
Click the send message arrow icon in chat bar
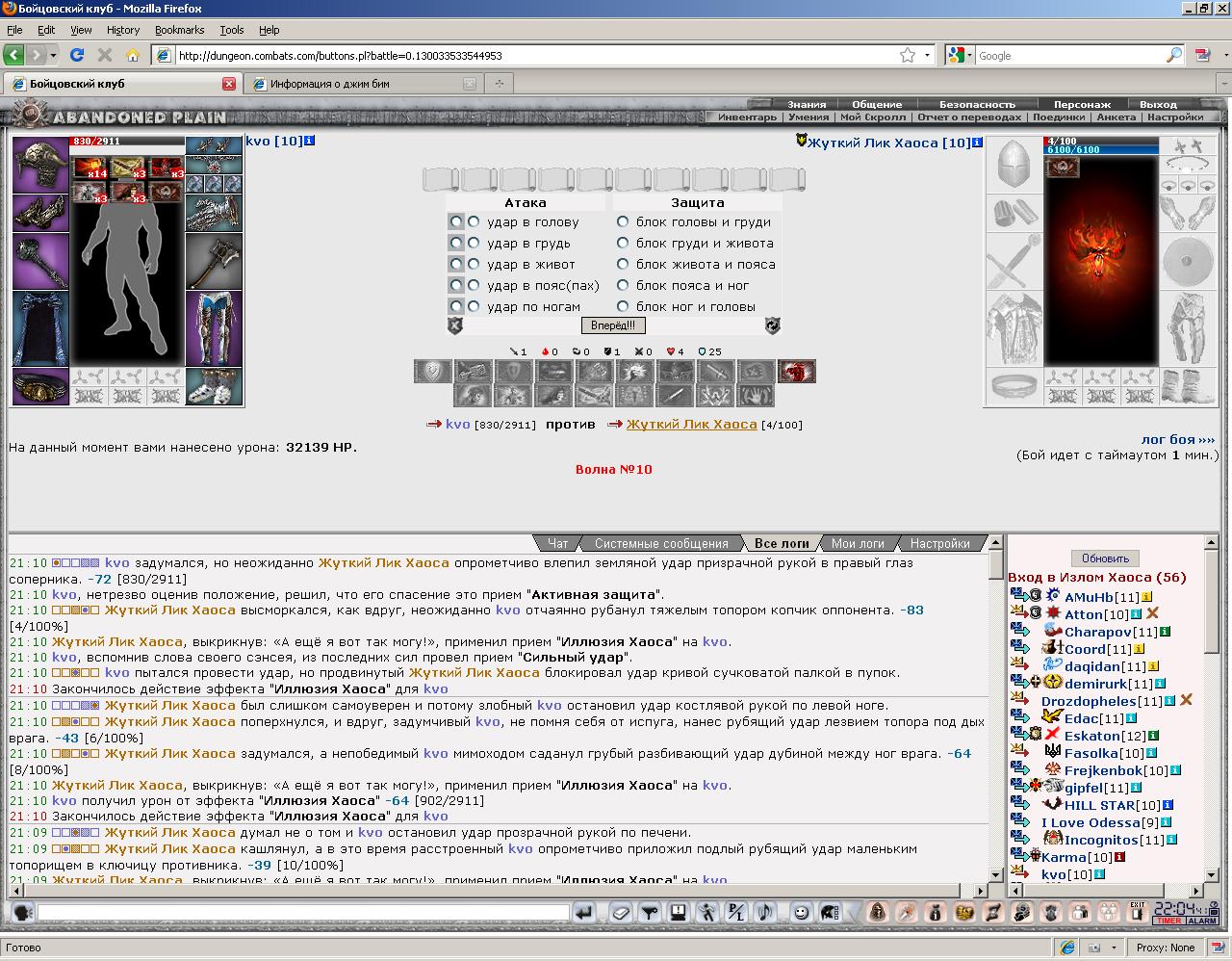583,911
